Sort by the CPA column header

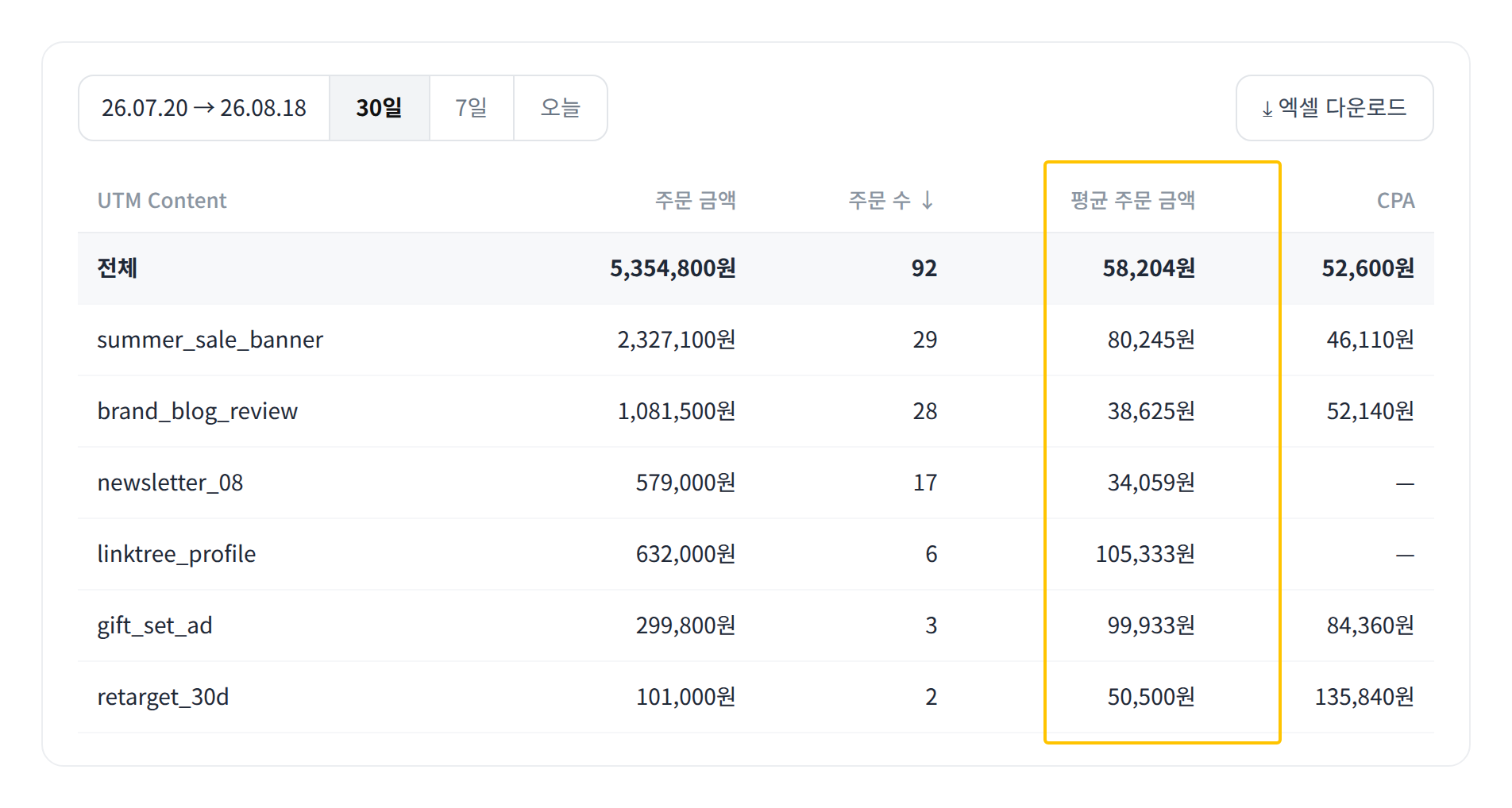tap(1395, 201)
